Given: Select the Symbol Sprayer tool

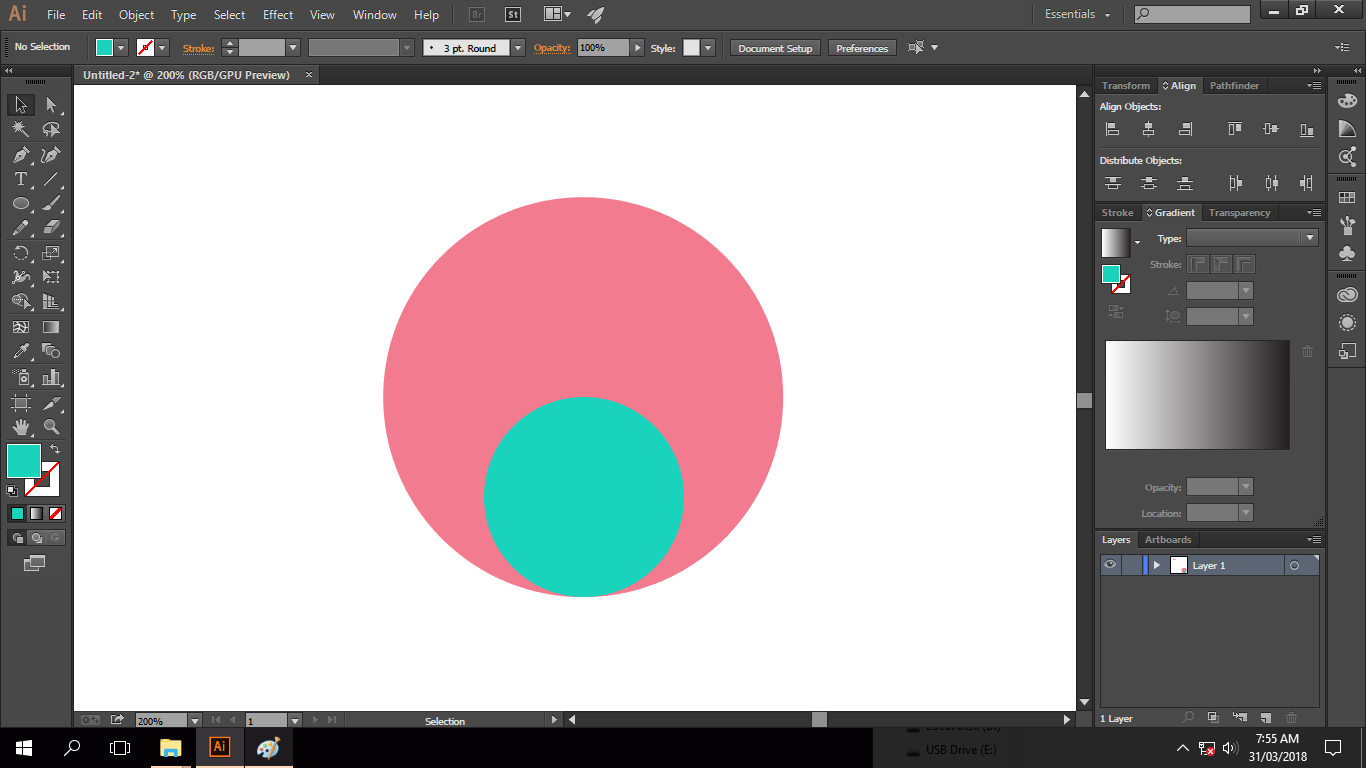Looking at the screenshot, I should [x=20, y=377].
